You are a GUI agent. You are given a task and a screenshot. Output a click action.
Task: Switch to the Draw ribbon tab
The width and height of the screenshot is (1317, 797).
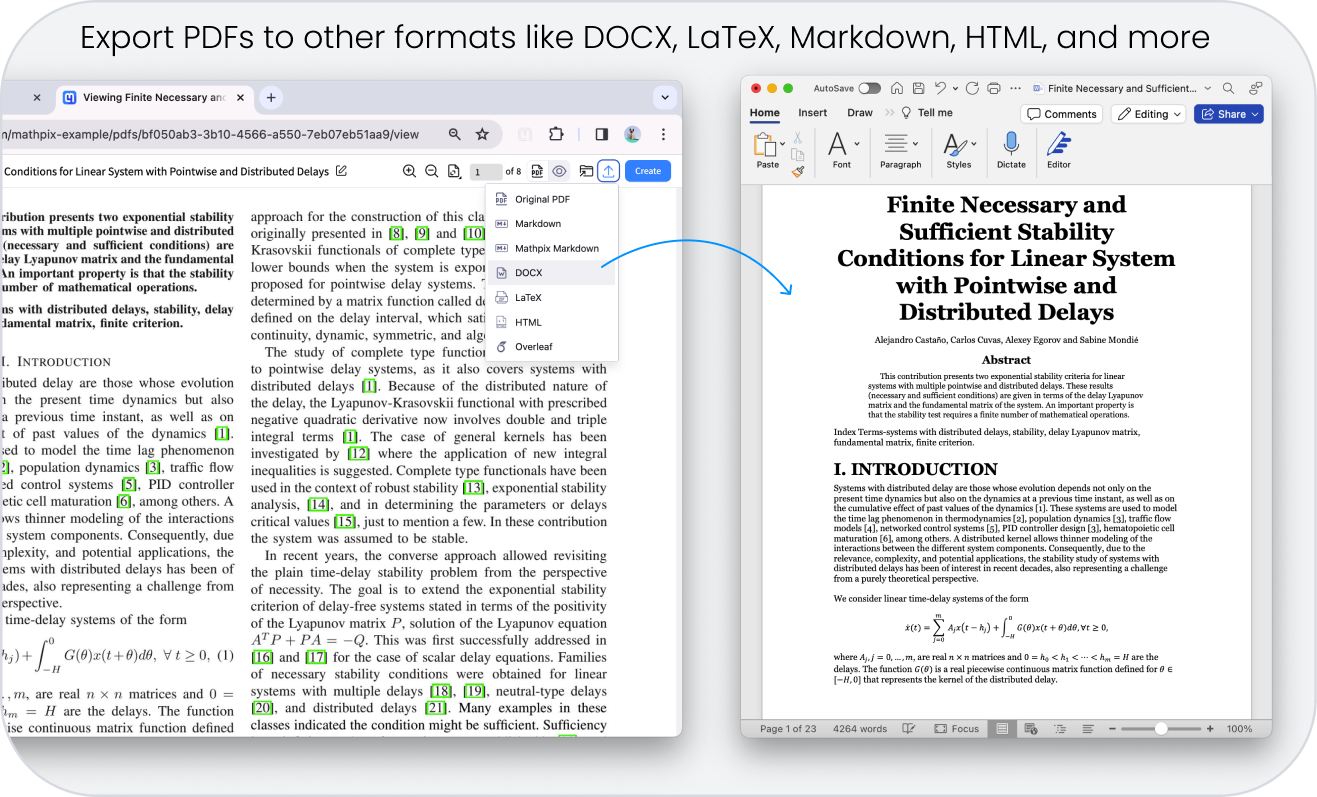[860, 113]
